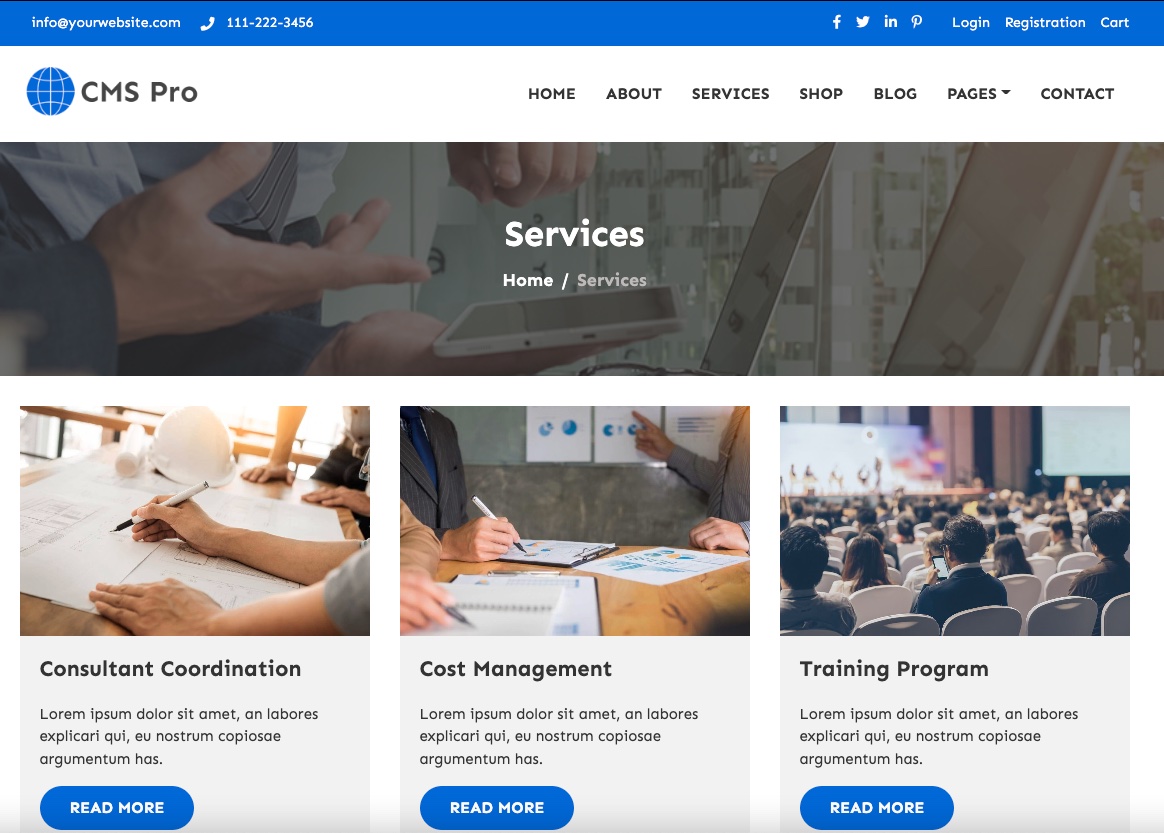Click Read More under Consultant Coordination
The width and height of the screenshot is (1164, 833).
click(117, 808)
